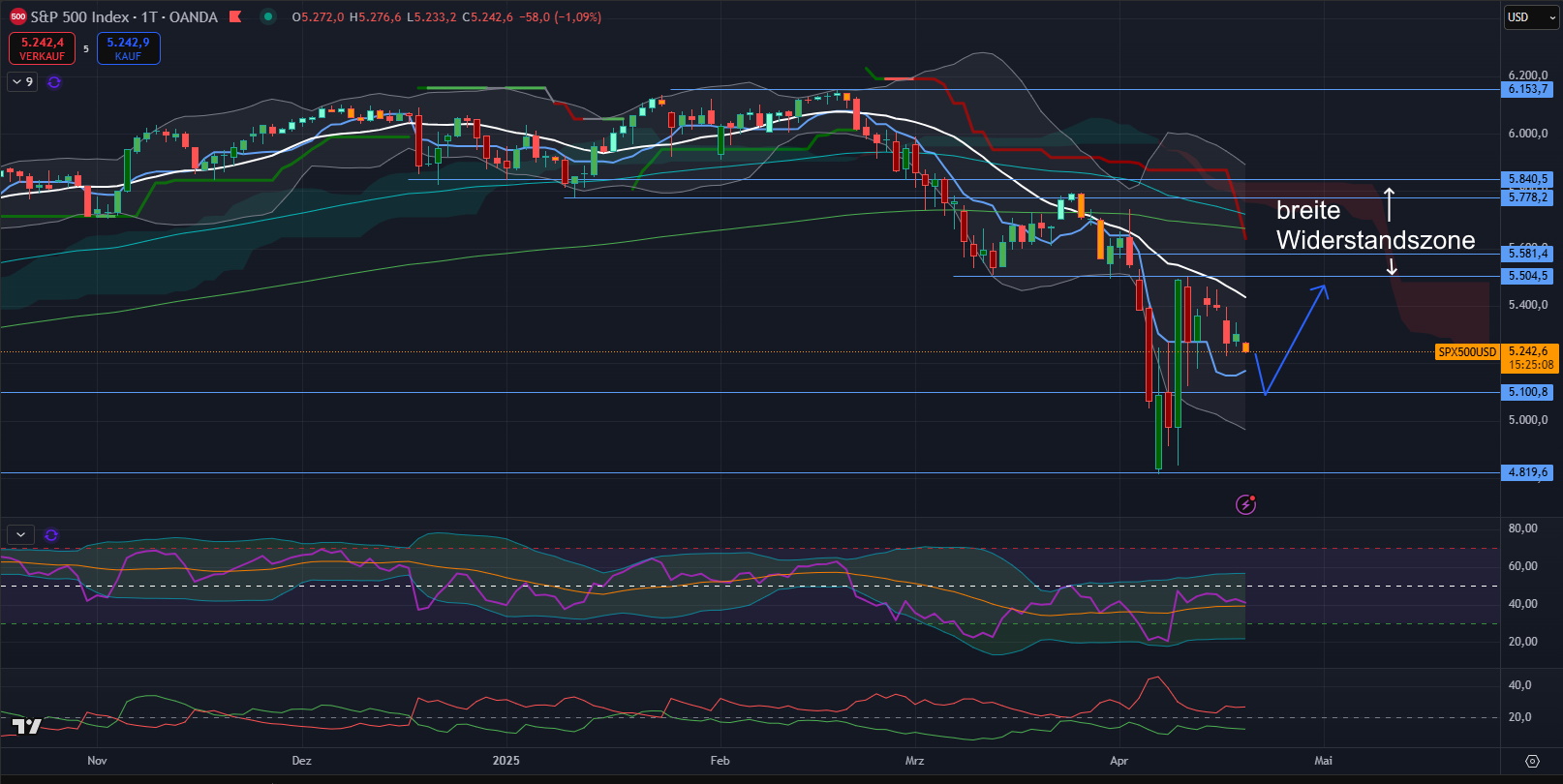Click the 4.819,6 support line label
The height and width of the screenshot is (784, 1563).
pos(1528,472)
